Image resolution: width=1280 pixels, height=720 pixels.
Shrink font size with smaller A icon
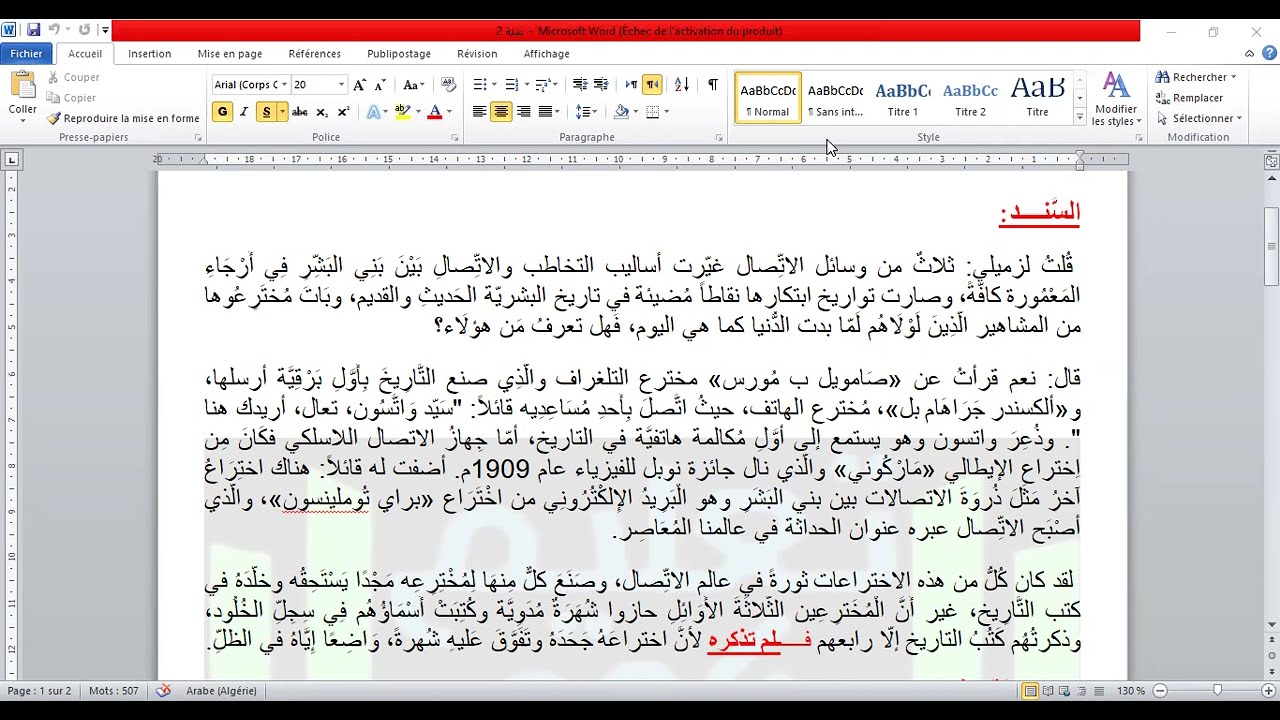(x=381, y=85)
